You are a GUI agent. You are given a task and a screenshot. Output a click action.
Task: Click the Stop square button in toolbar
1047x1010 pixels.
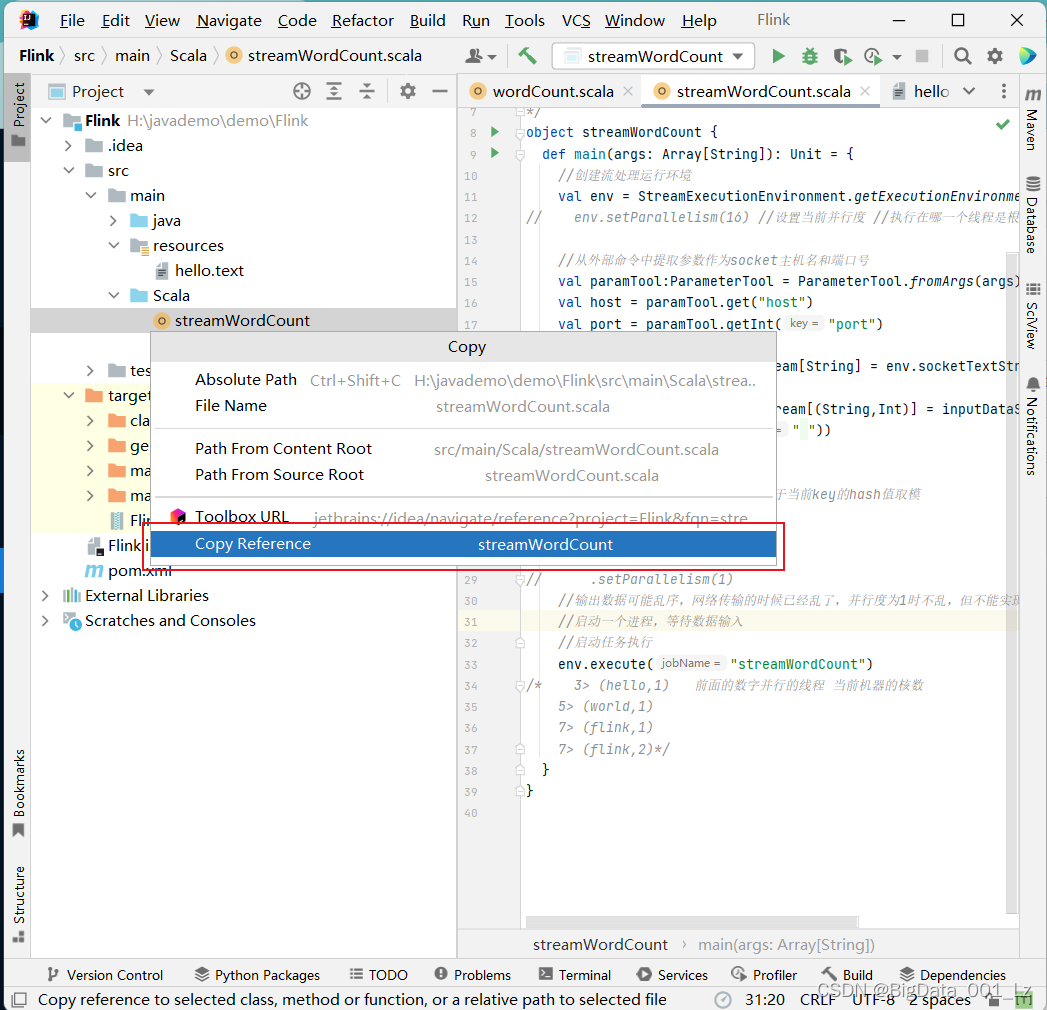pyautogui.click(x=921, y=56)
